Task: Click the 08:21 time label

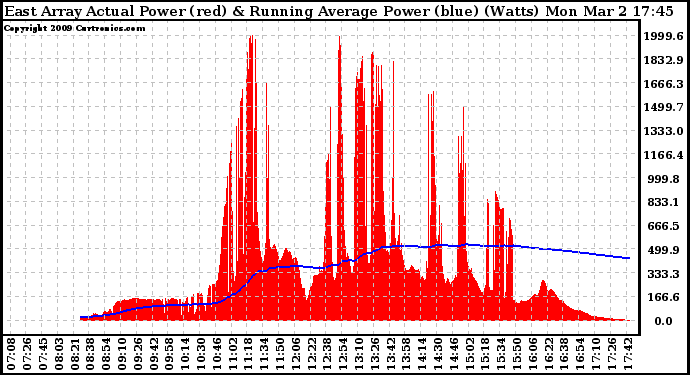Action: 75,354
